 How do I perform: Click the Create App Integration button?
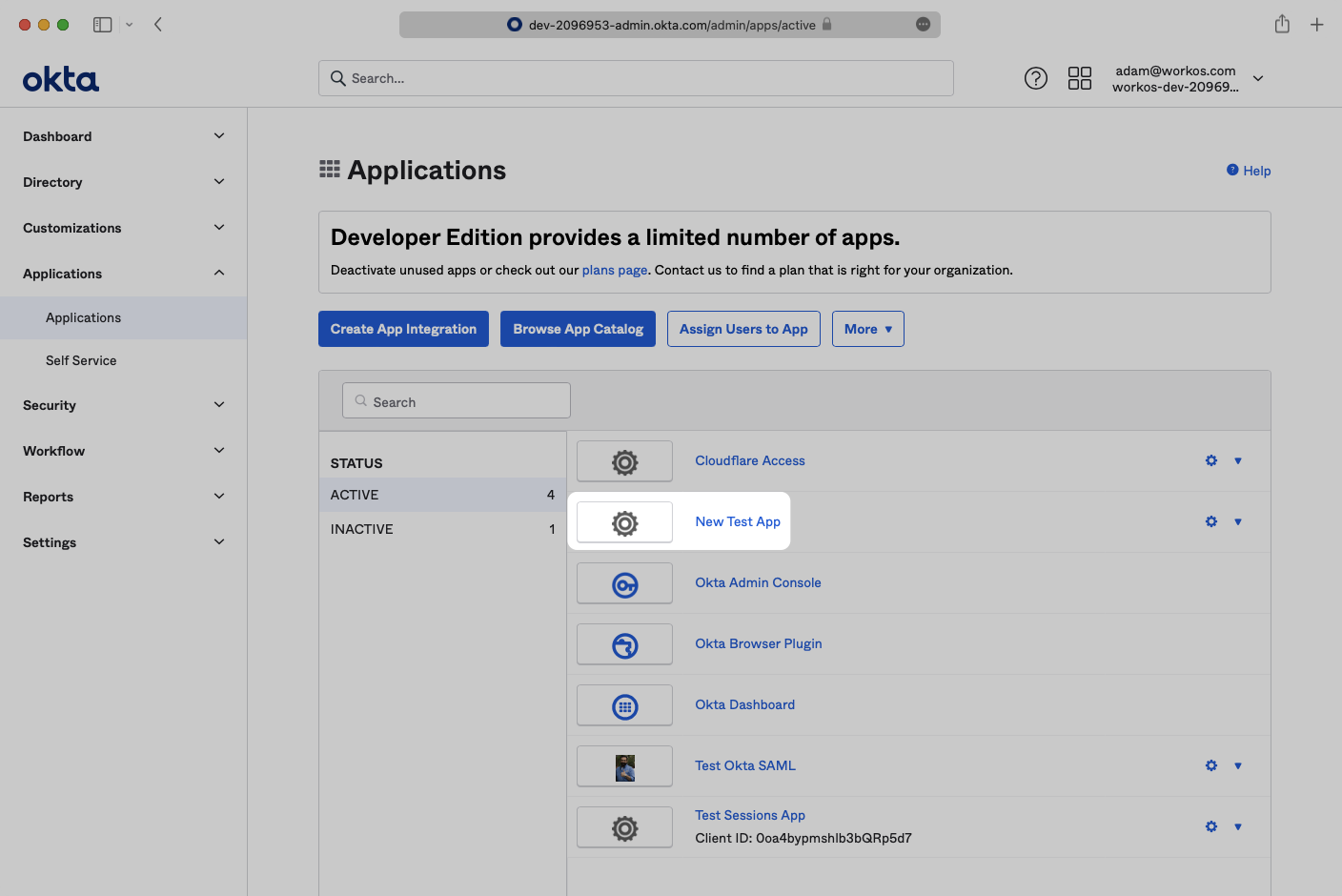(x=403, y=329)
